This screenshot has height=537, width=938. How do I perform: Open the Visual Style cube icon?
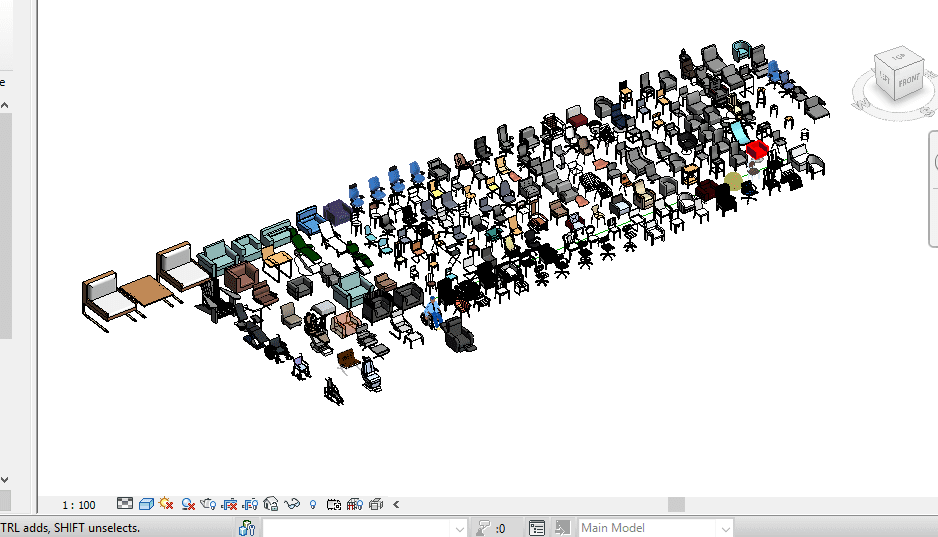146,504
